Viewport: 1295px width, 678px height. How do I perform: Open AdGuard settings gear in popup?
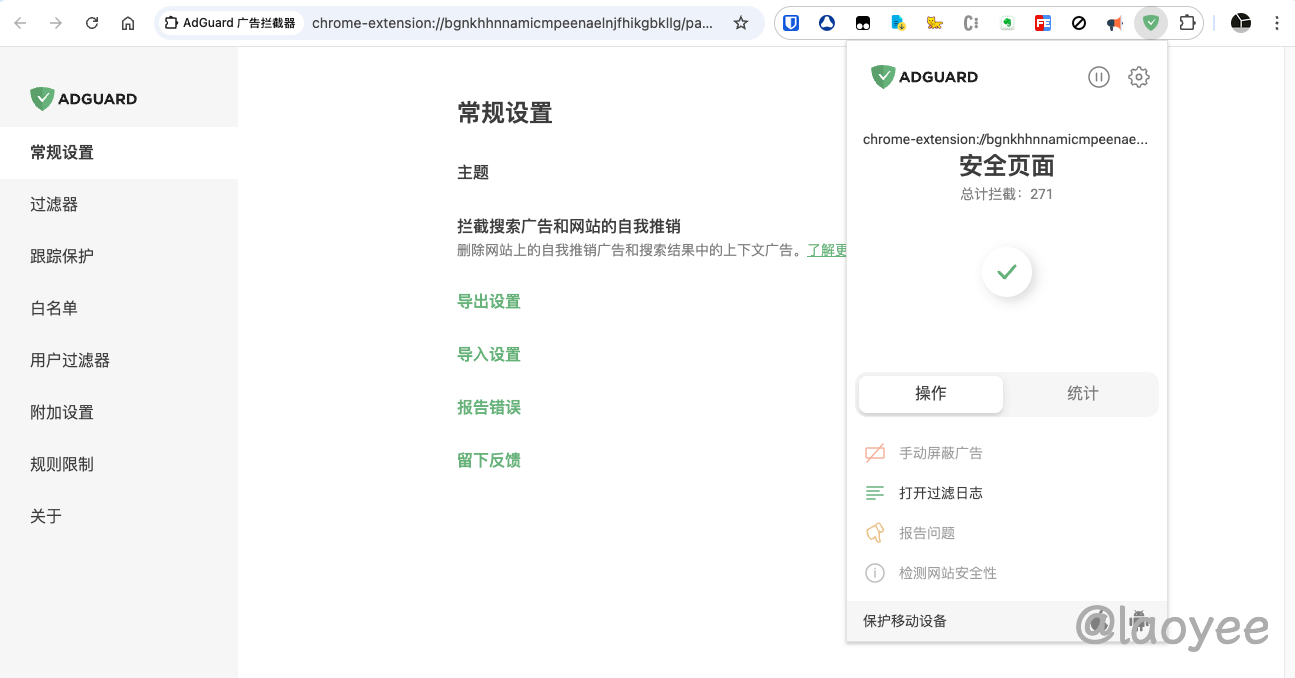1138,77
